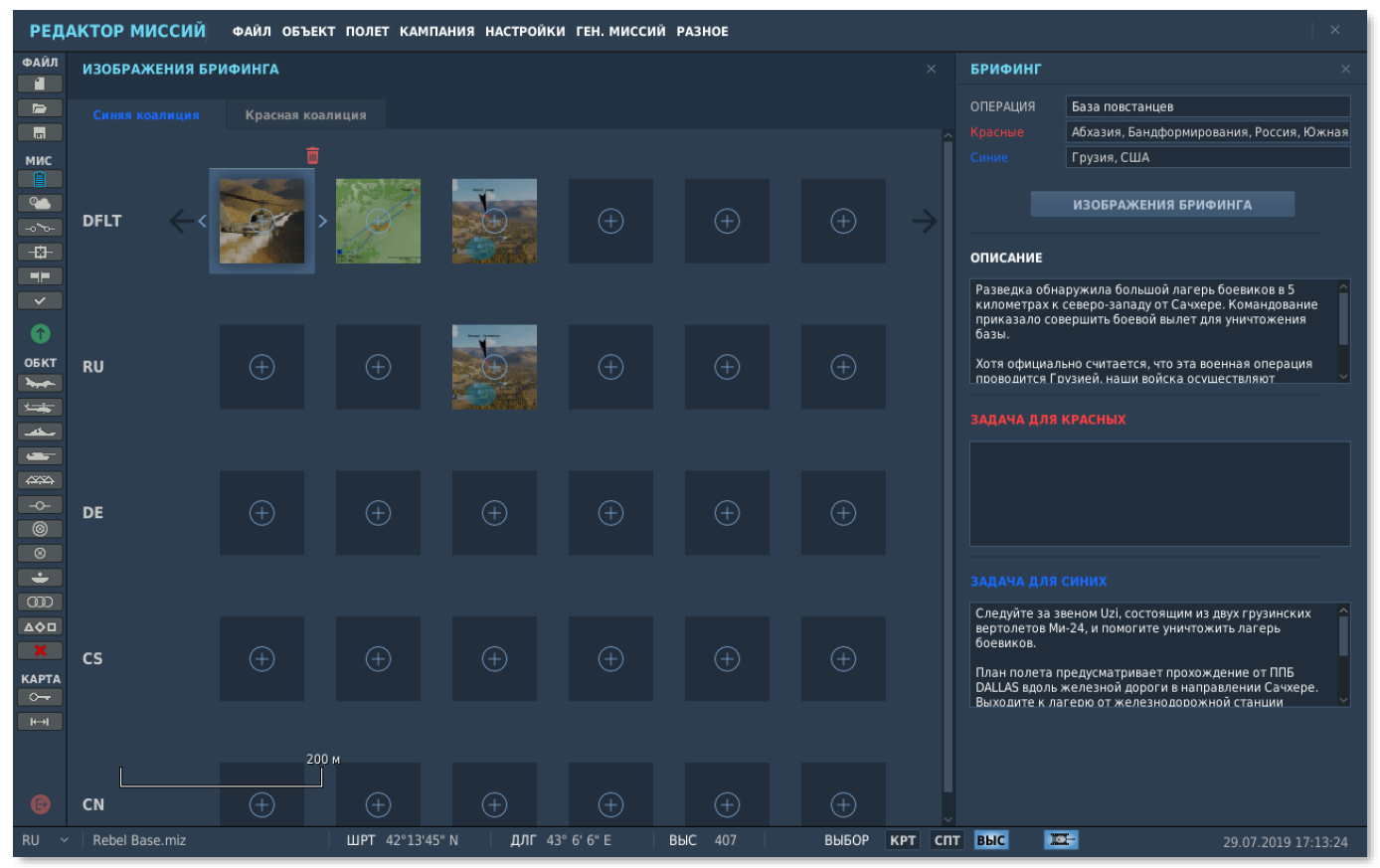Click the ОПЕРАЦИЯ name input field
Screen dimensions: 1380x868
[1207, 106]
